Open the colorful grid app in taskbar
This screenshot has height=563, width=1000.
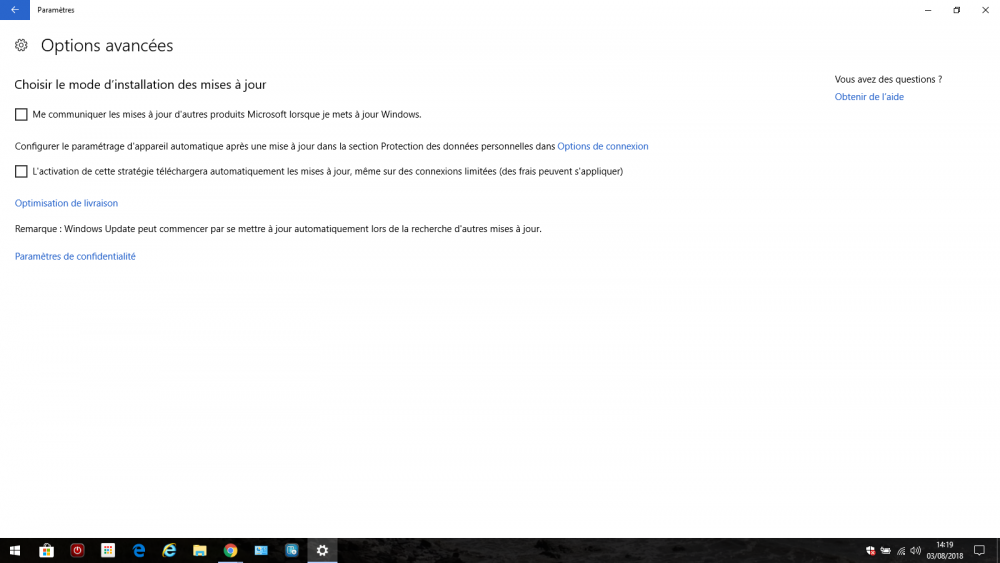tap(108, 550)
